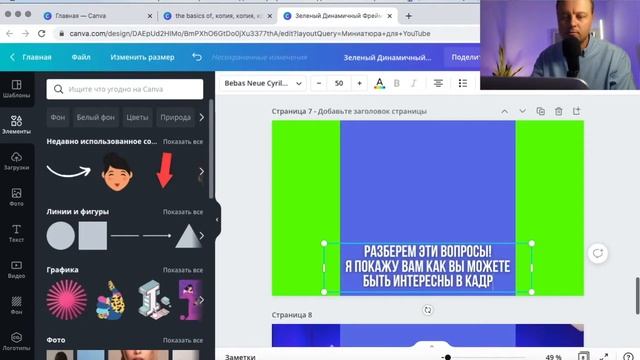The image size is (640, 360).
Task: Click the add comment button beside canvas
Action: click(x=598, y=253)
